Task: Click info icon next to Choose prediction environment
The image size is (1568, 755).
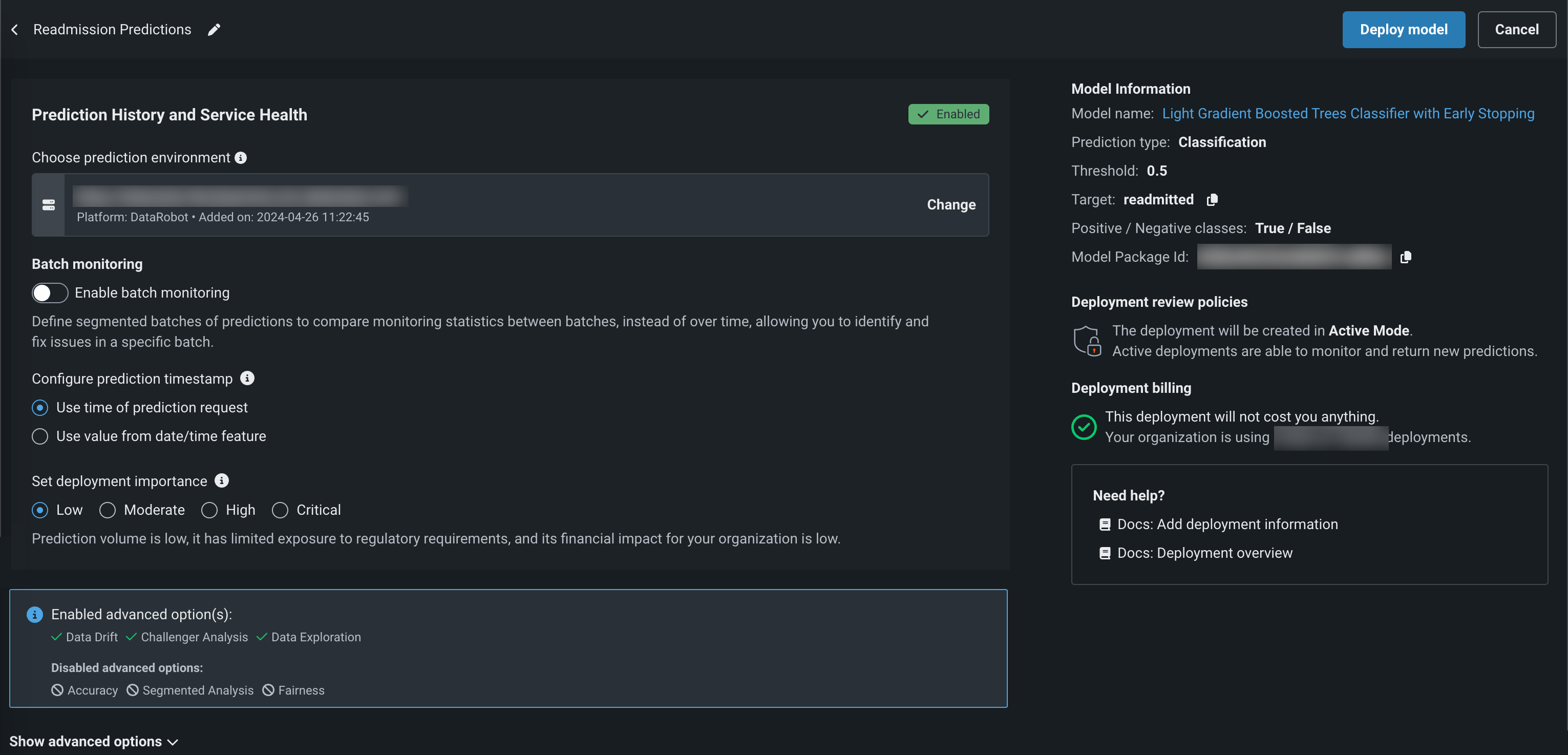Action: (x=241, y=158)
